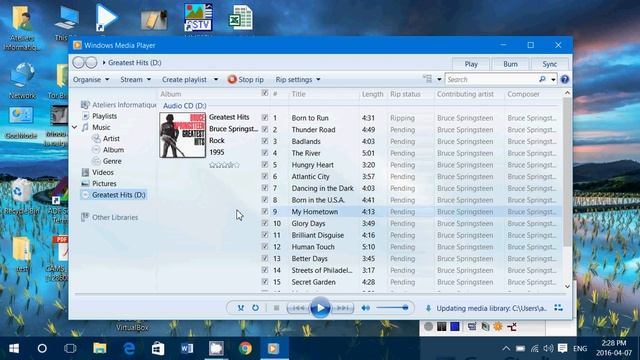Switch to the Sync tab
This screenshot has width=640, height=360.
click(550, 64)
